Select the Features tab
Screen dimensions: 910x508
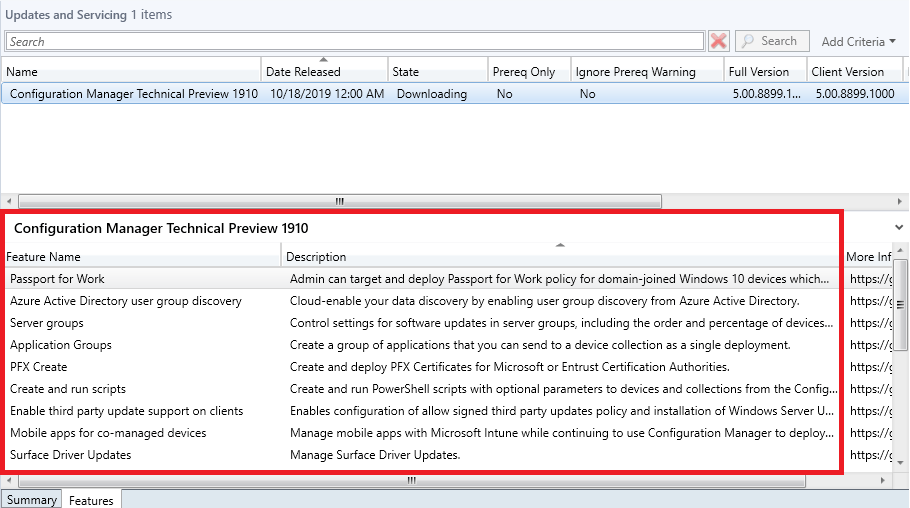[91, 499]
